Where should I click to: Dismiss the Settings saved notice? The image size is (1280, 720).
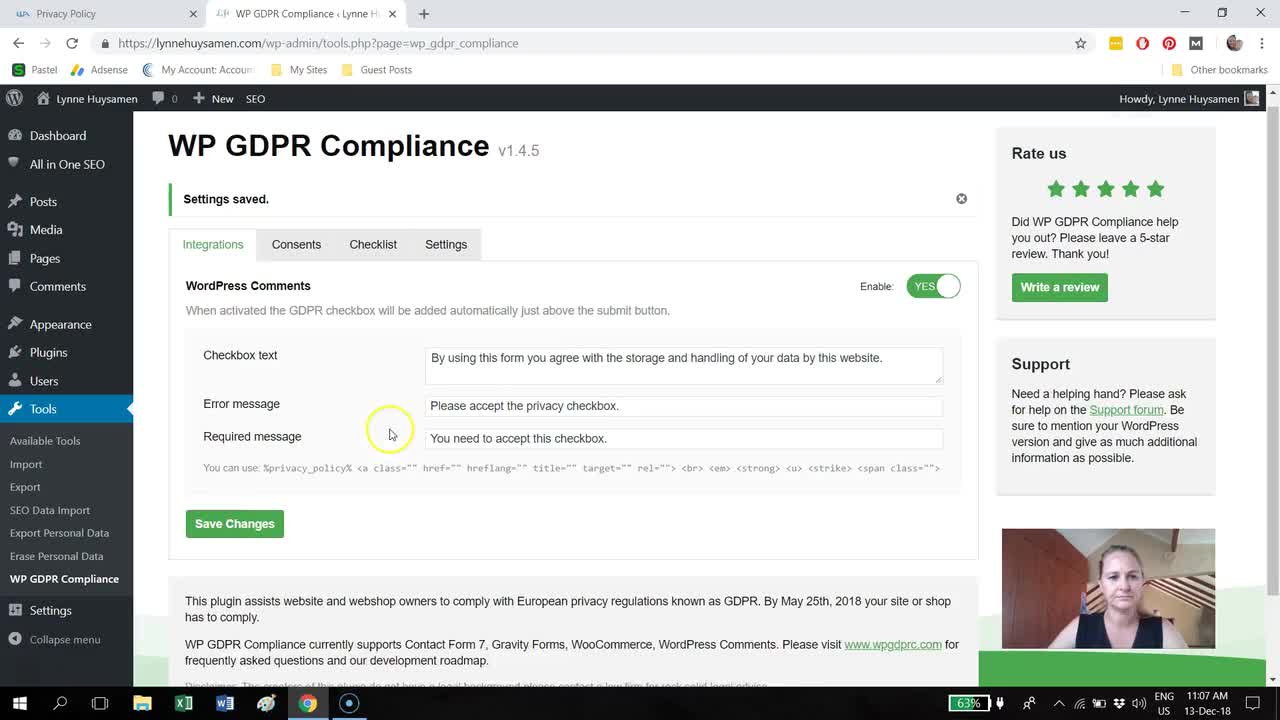tap(961, 198)
